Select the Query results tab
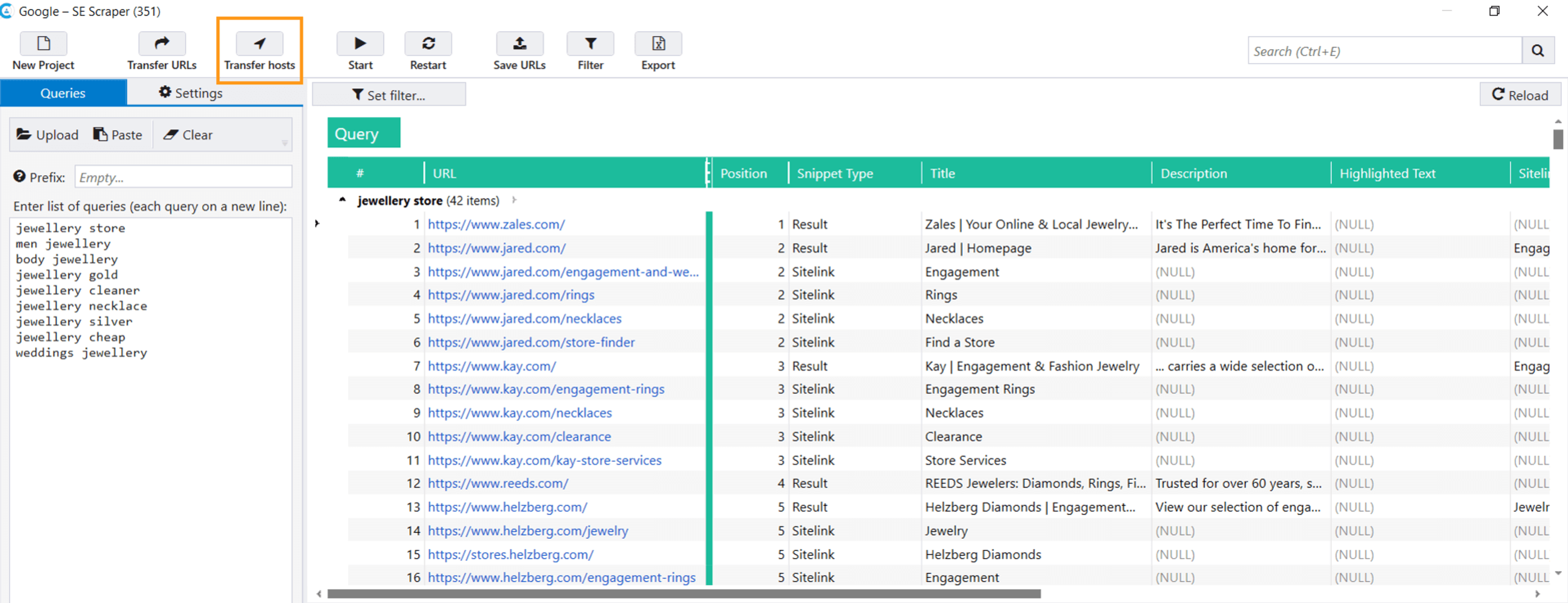This screenshot has height=603, width=1568. (x=363, y=133)
